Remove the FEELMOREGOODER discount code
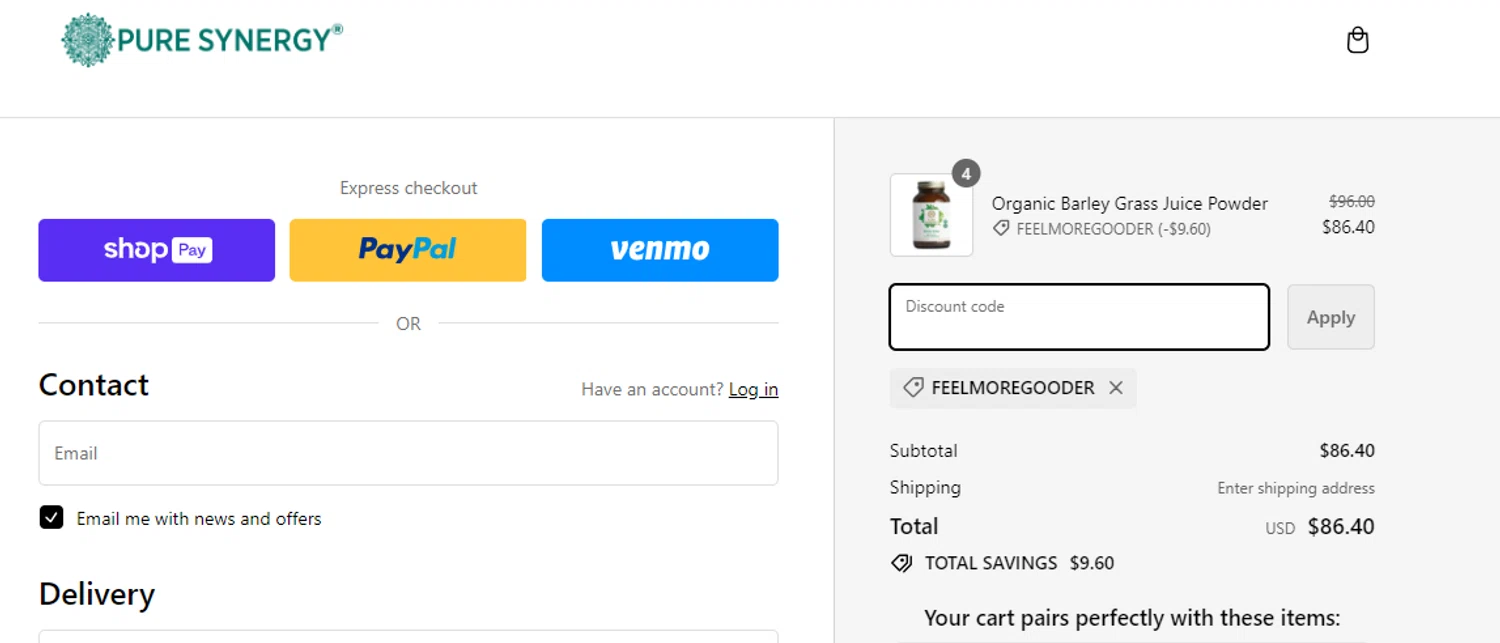Screen dimensions: 1500x643 pyautogui.click(x=1116, y=388)
